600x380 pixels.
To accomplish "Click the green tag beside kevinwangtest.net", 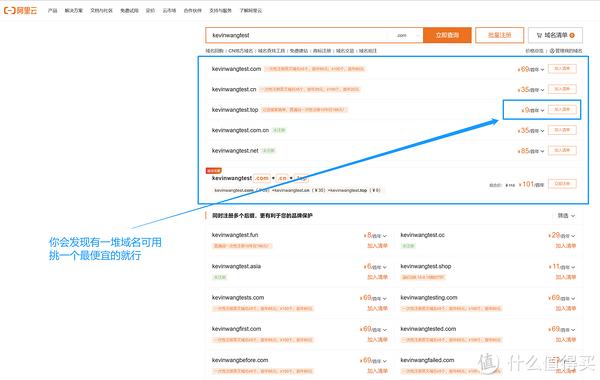I will pos(269,150).
